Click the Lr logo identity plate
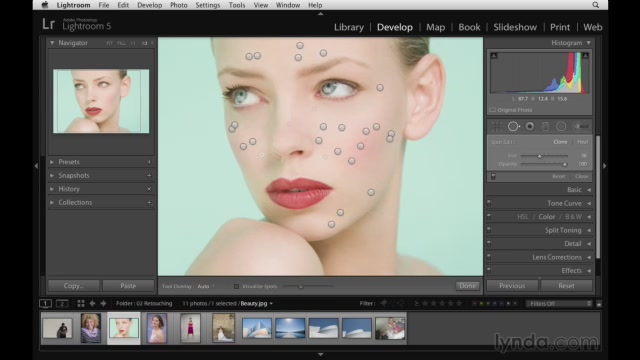640x360 pixels. (48, 24)
